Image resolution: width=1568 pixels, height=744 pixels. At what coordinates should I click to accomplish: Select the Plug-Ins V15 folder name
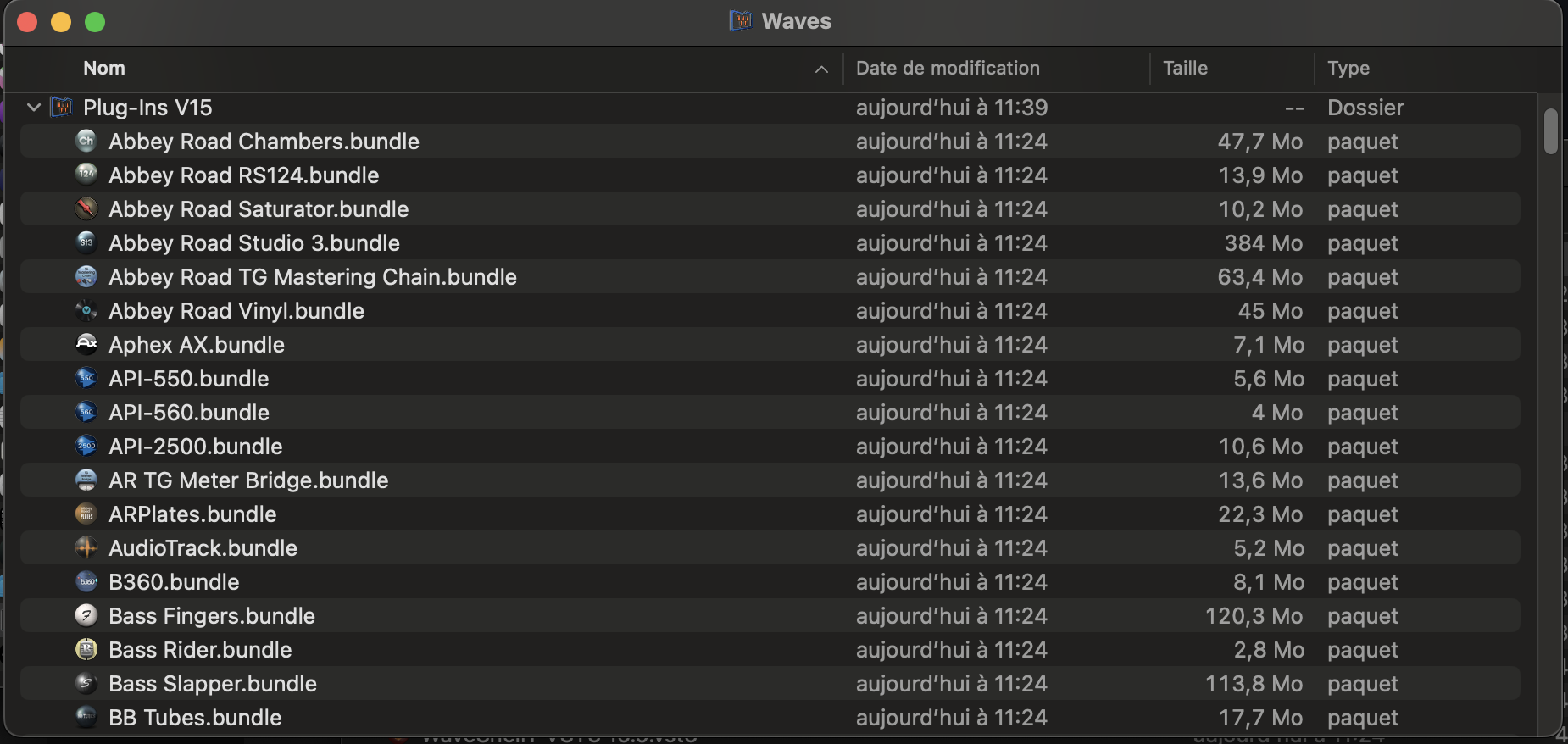pyautogui.click(x=147, y=108)
